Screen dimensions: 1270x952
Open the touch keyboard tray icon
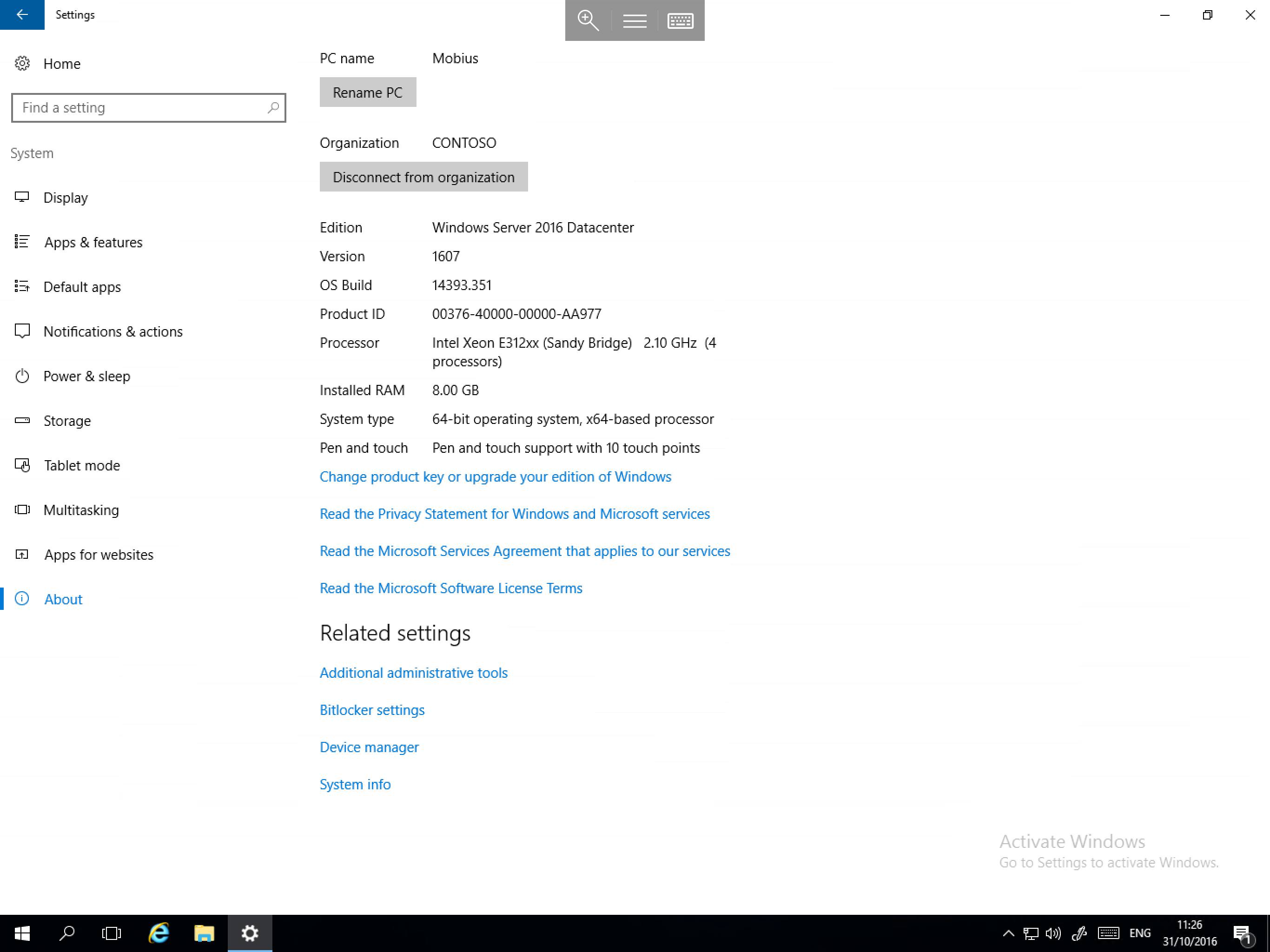[x=1108, y=933]
